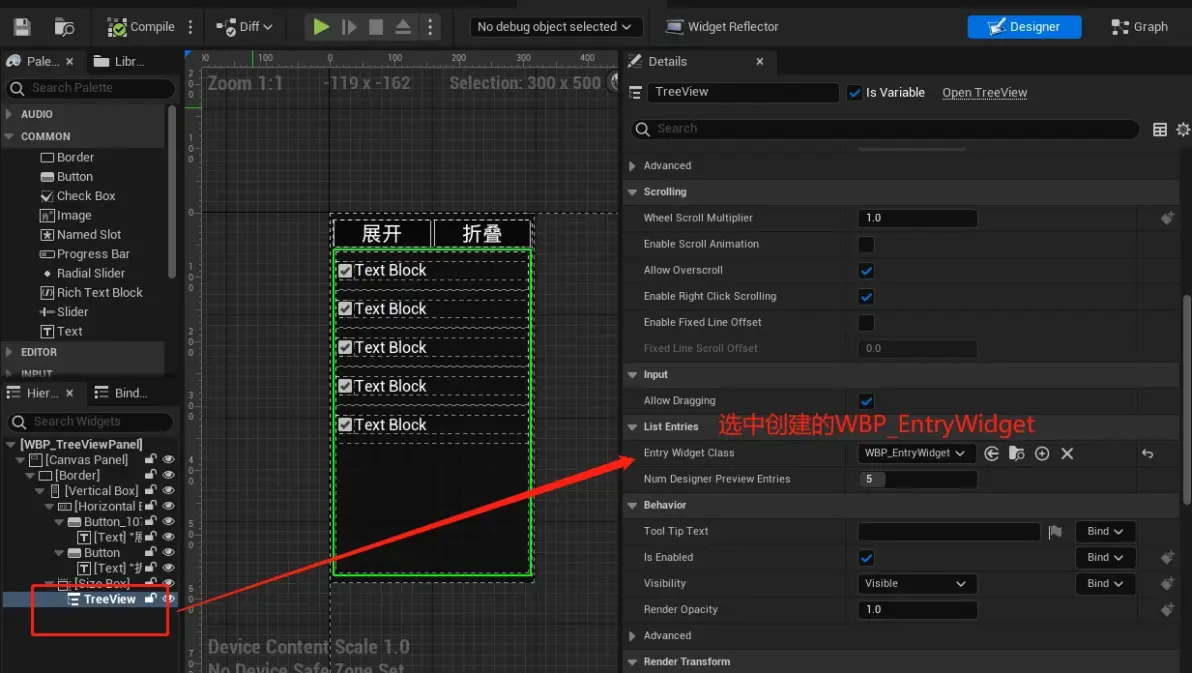Open the TreeView class link
This screenshot has height=673, width=1192.
coord(984,93)
